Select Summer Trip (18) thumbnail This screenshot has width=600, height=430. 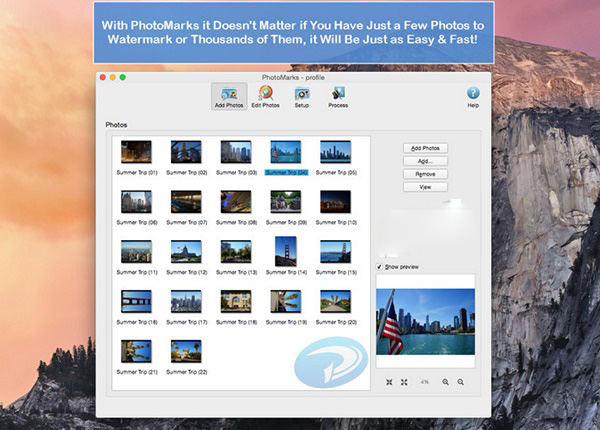(x=236, y=301)
